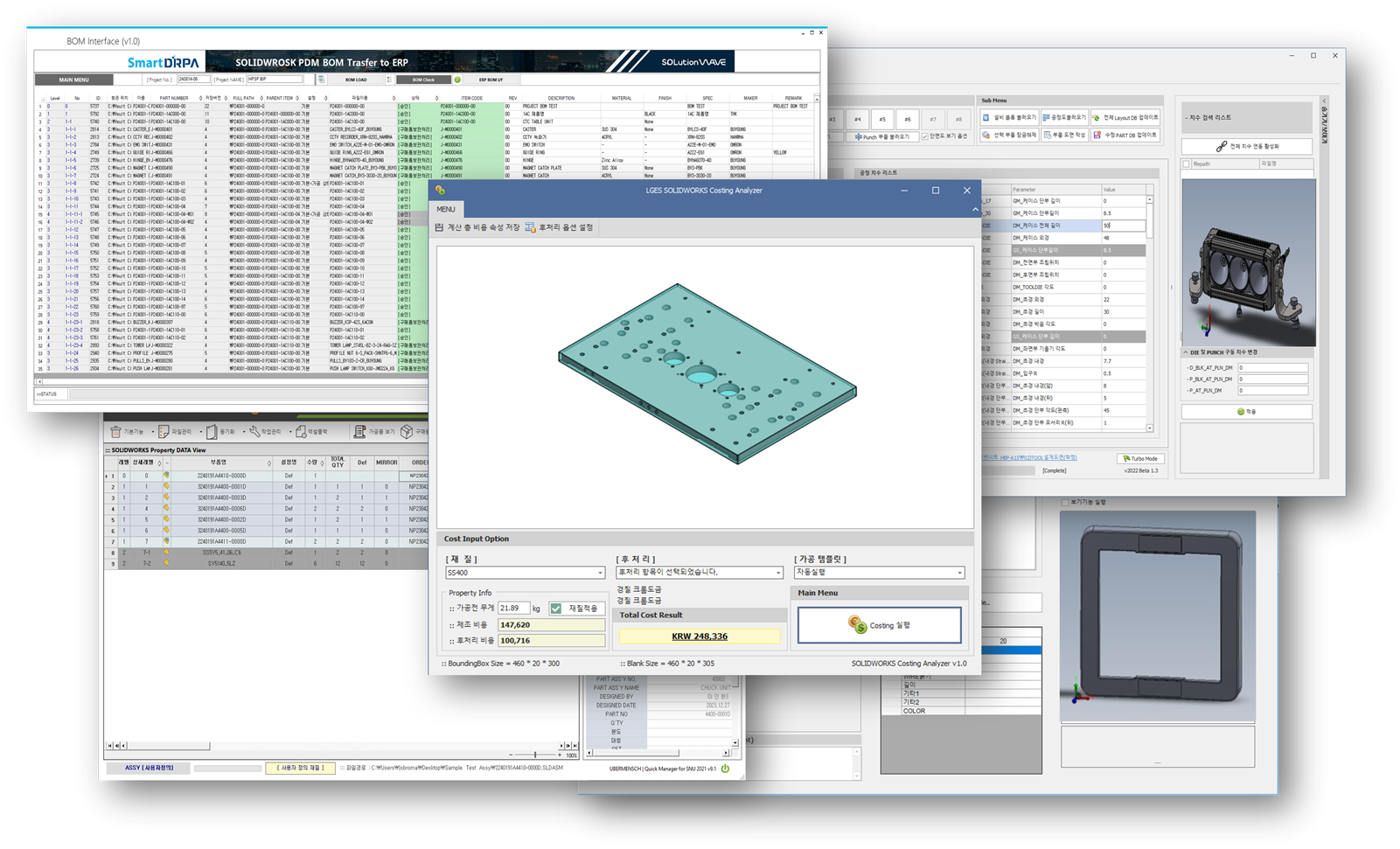
Task: Click the green Apply button under dimension fields
Action: 1247,411
